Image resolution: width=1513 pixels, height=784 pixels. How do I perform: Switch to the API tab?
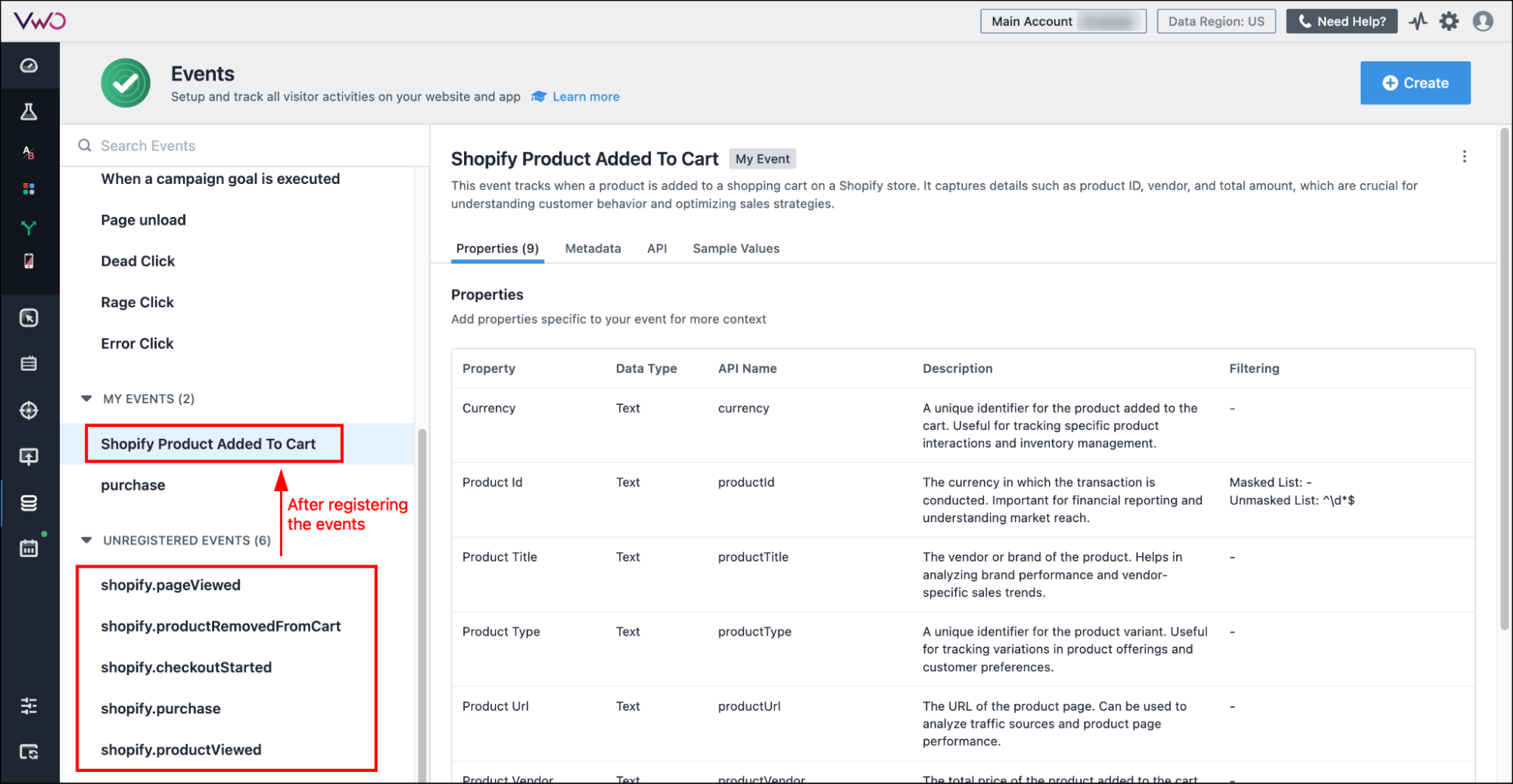[657, 248]
